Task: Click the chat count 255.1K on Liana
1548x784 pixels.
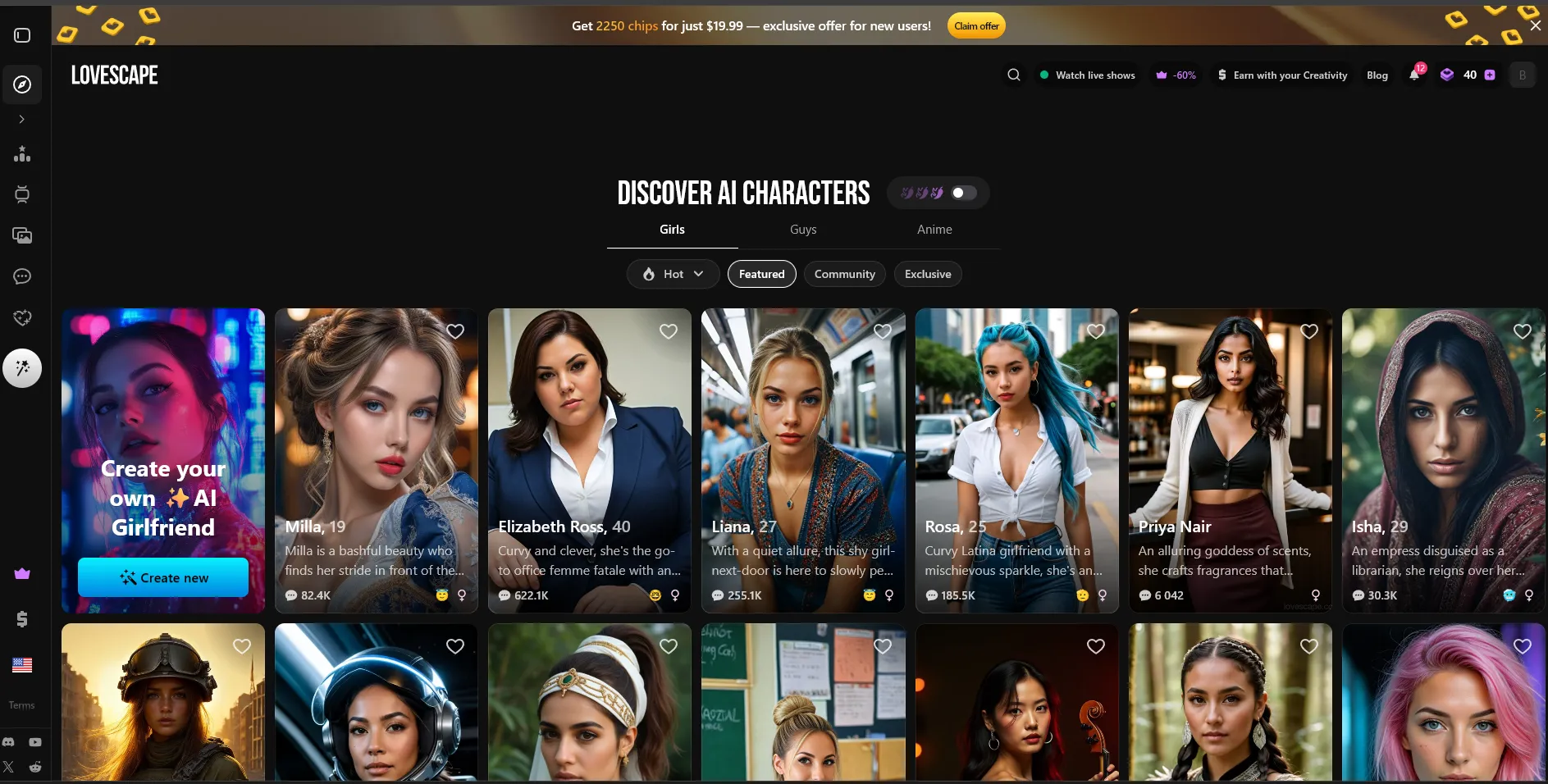Action: coord(737,595)
